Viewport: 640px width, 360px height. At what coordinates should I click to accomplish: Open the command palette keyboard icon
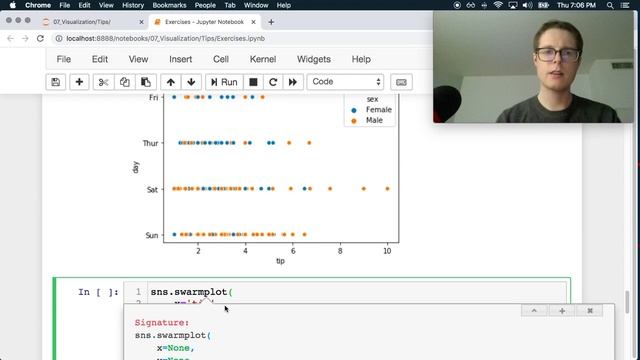click(x=401, y=82)
